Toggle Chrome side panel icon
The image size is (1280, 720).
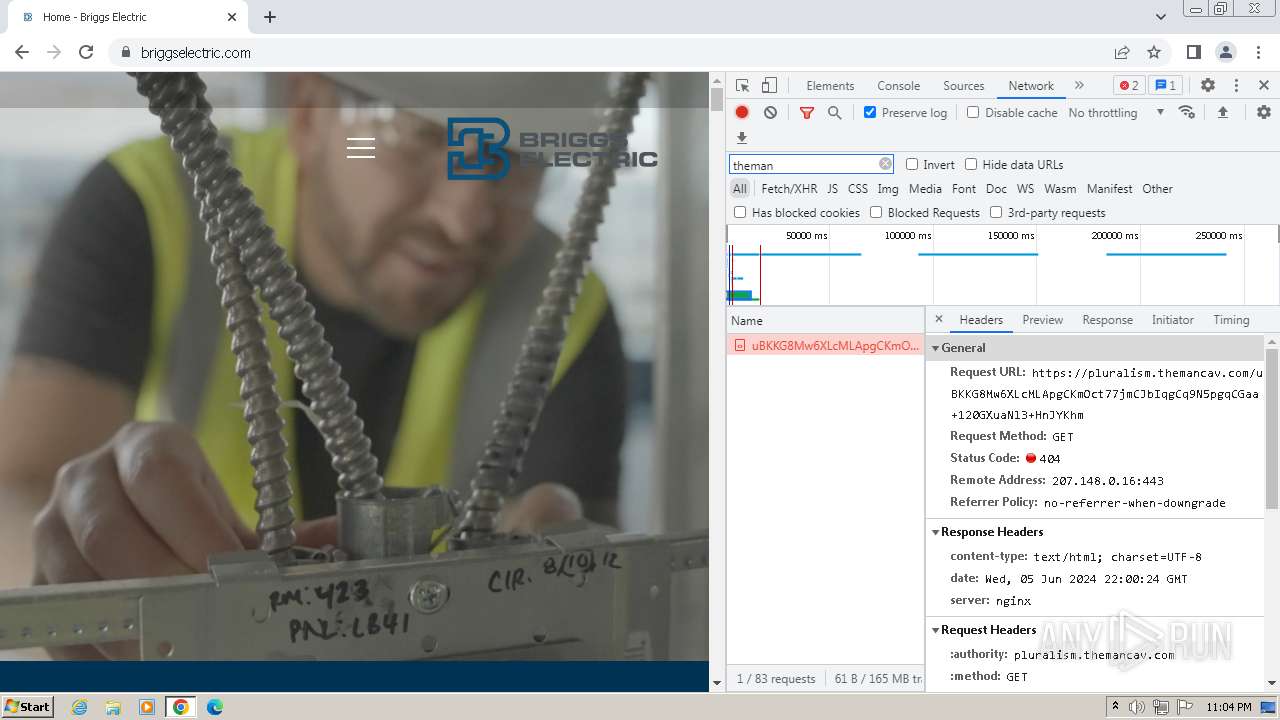coord(1194,52)
